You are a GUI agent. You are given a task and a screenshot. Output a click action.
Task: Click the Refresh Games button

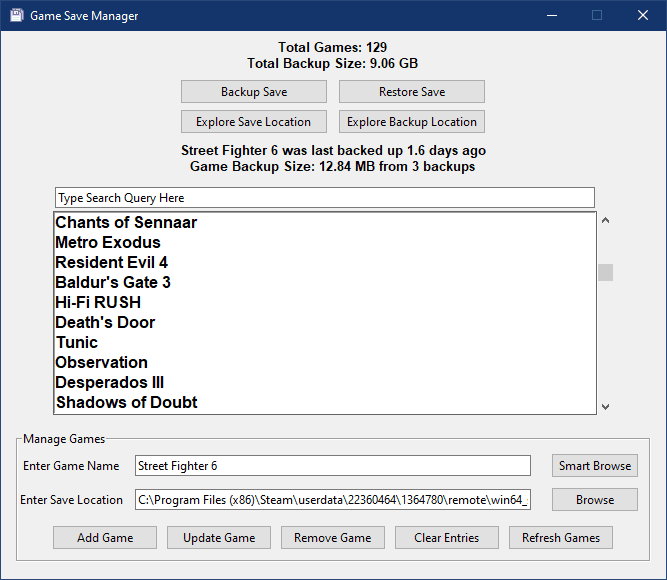tap(561, 537)
